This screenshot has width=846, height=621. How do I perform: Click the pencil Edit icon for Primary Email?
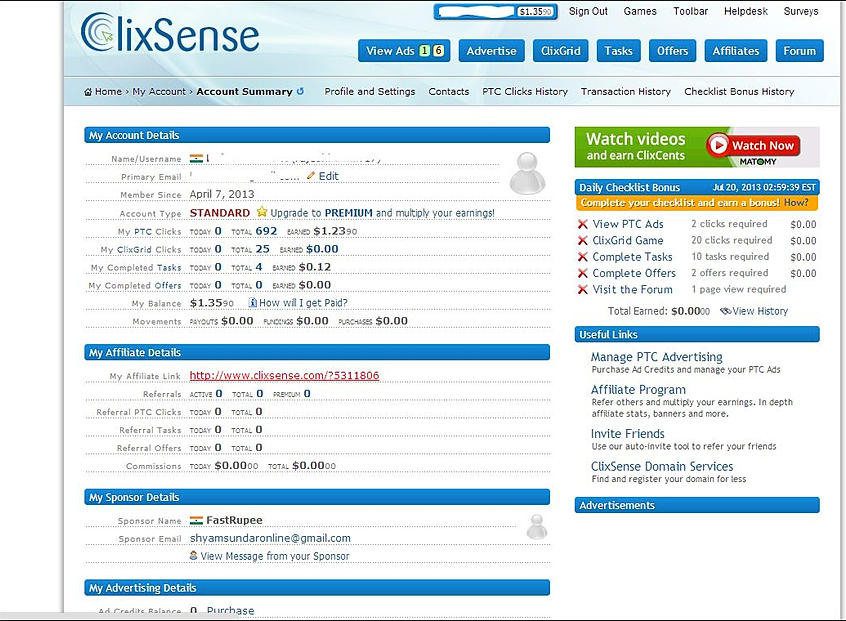(311, 175)
